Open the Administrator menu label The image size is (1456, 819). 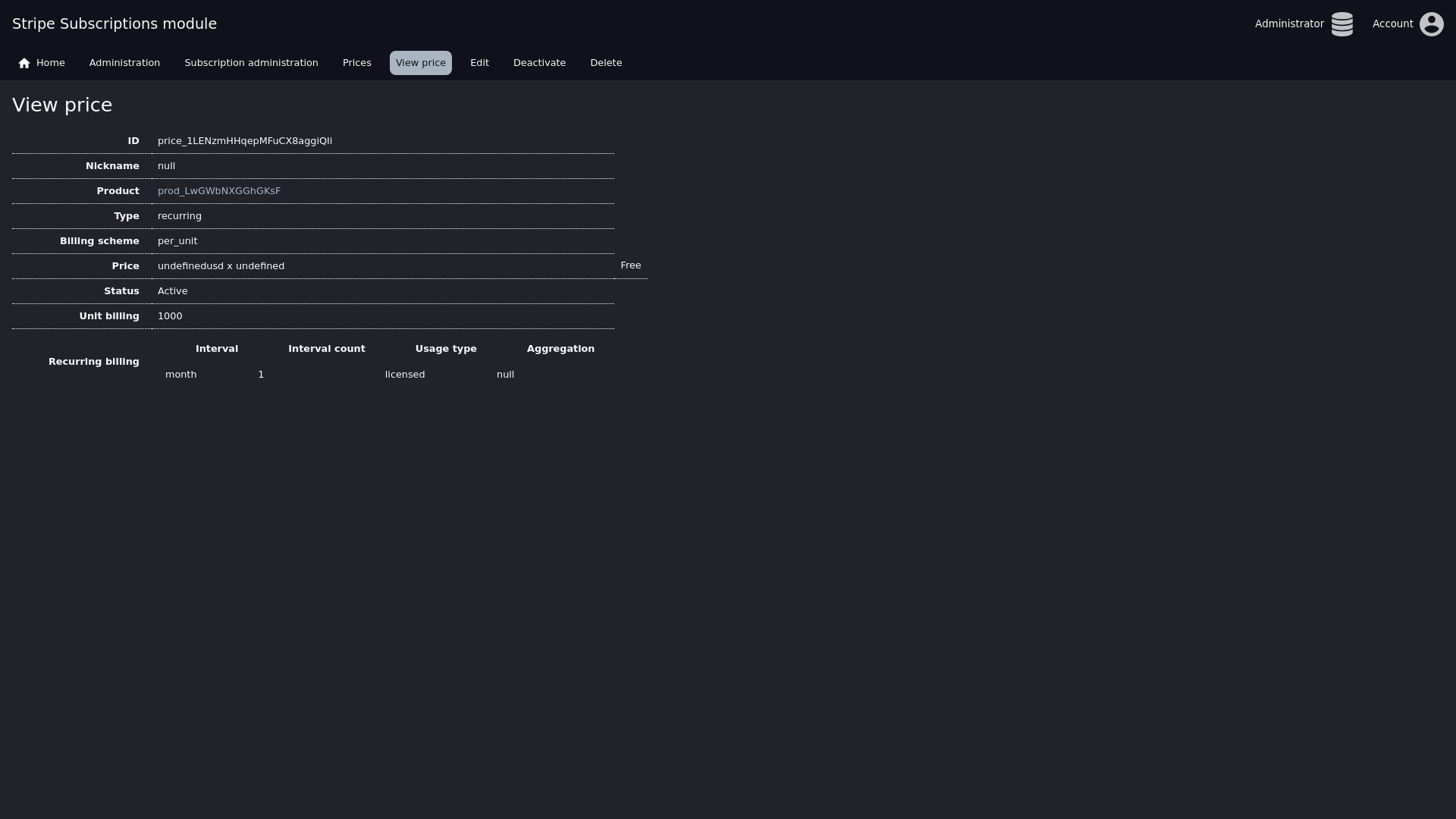pos(1288,24)
